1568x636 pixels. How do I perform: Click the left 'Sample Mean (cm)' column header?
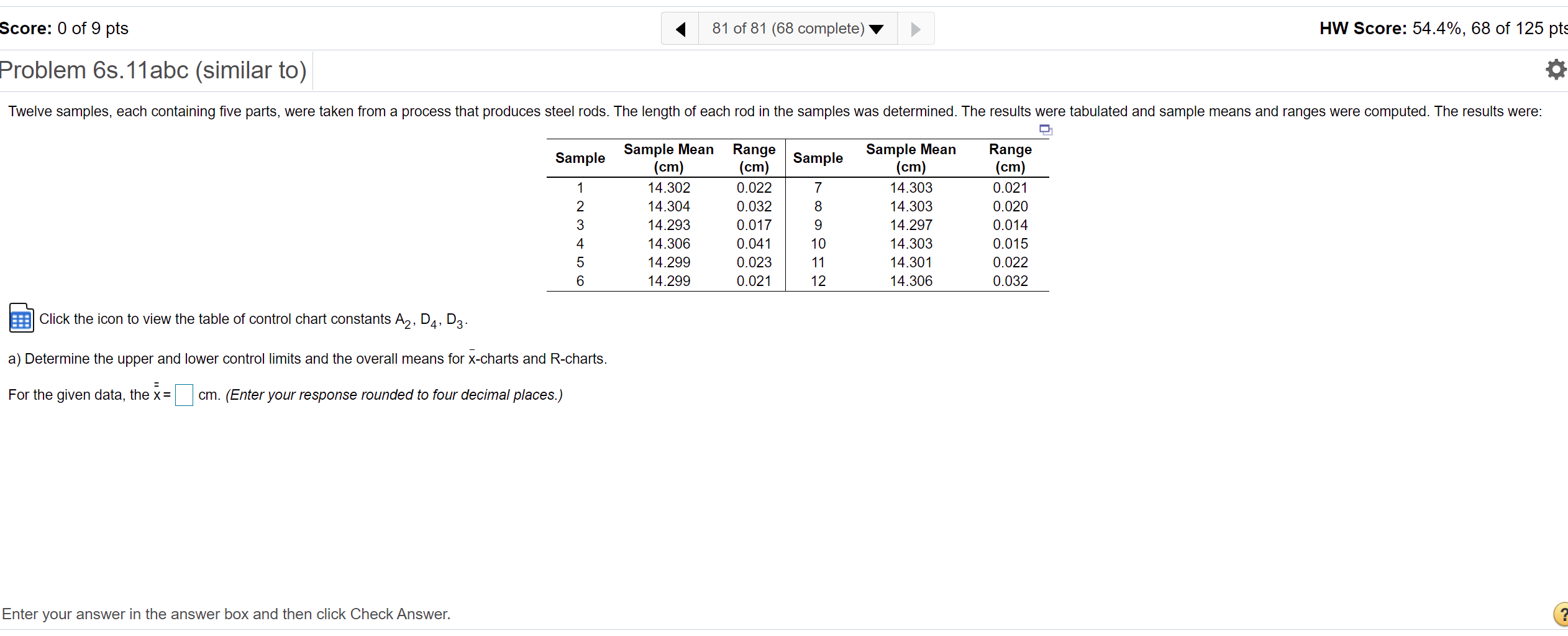(x=668, y=158)
